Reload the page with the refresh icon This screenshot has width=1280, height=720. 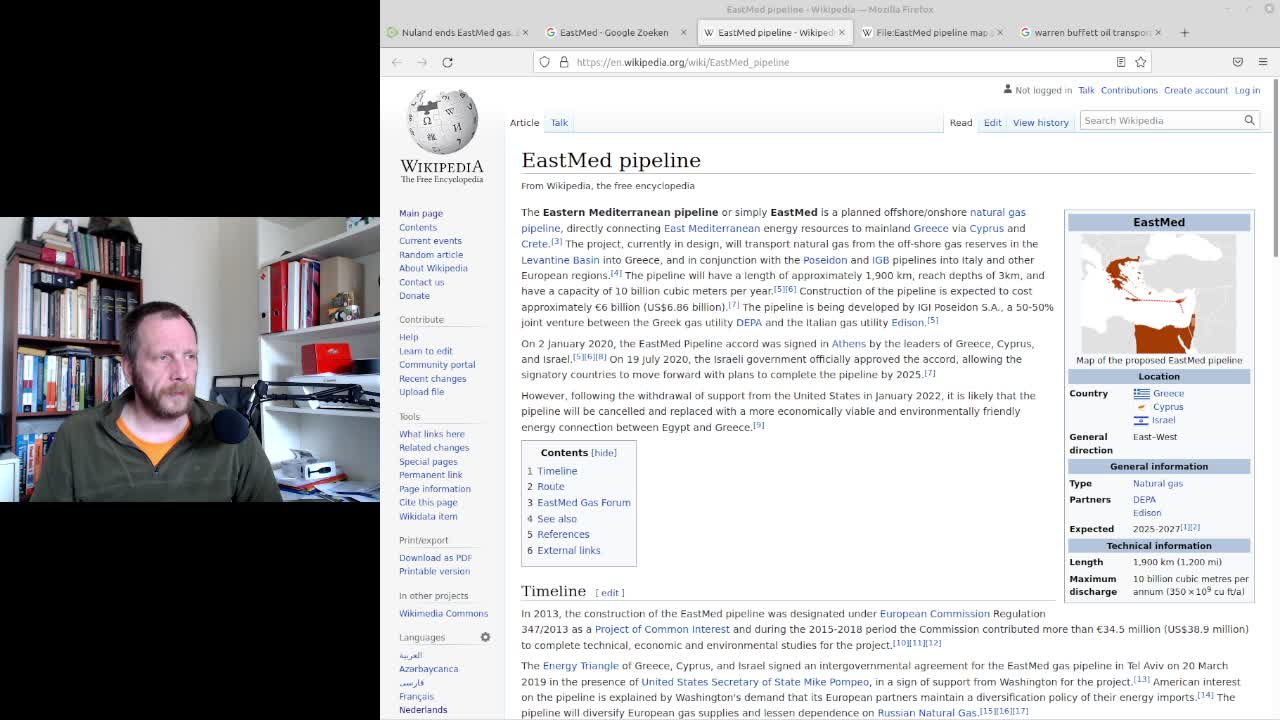point(447,62)
